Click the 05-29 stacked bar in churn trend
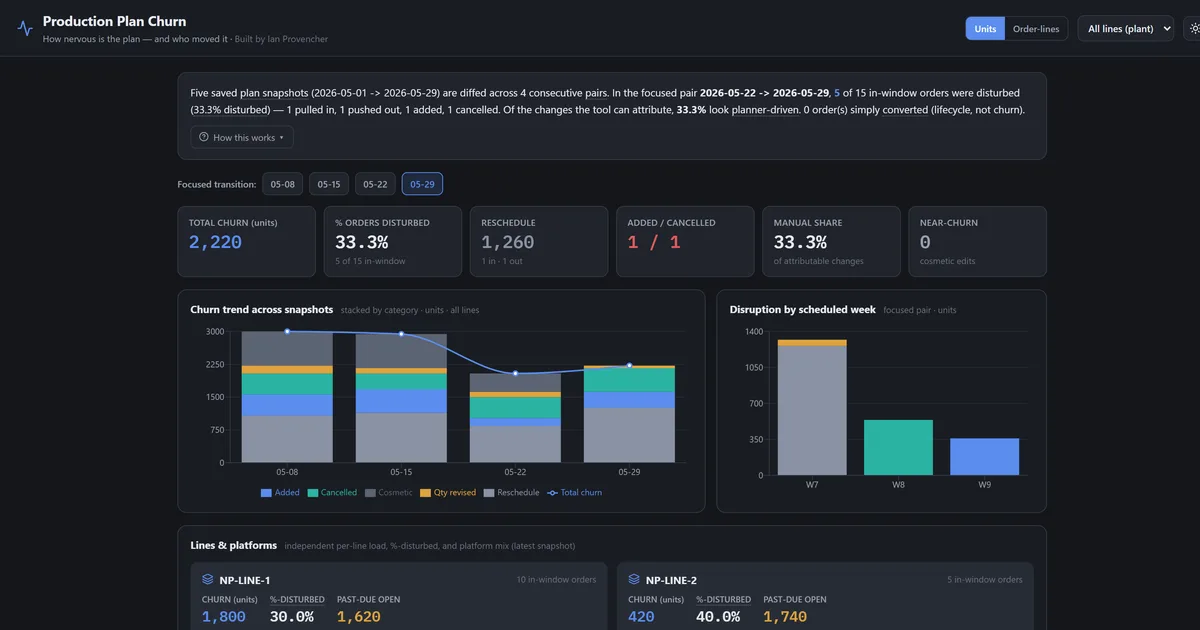This screenshot has height=630, width=1200. click(x=629, y=414)
